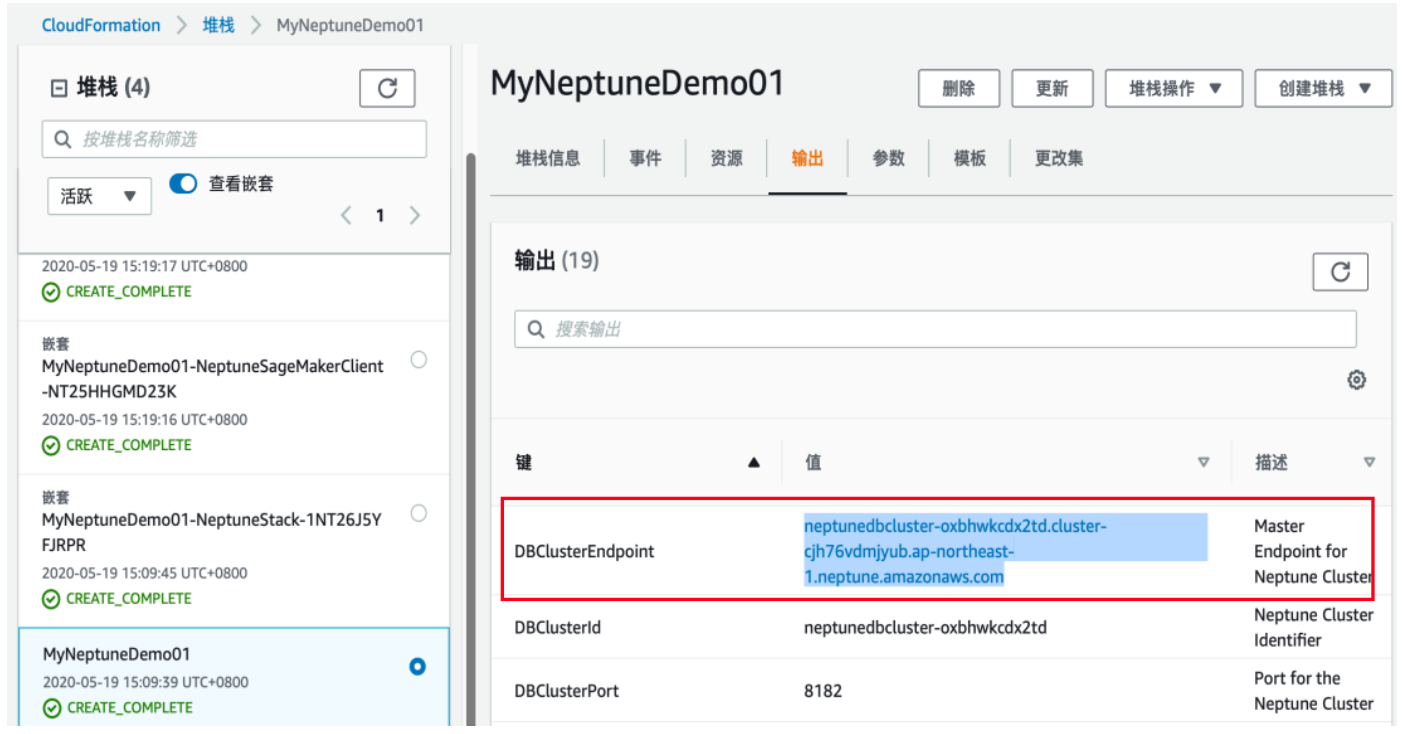Click page number 1 in stack pagination
1402x734 pixels.
coord(380,216)
